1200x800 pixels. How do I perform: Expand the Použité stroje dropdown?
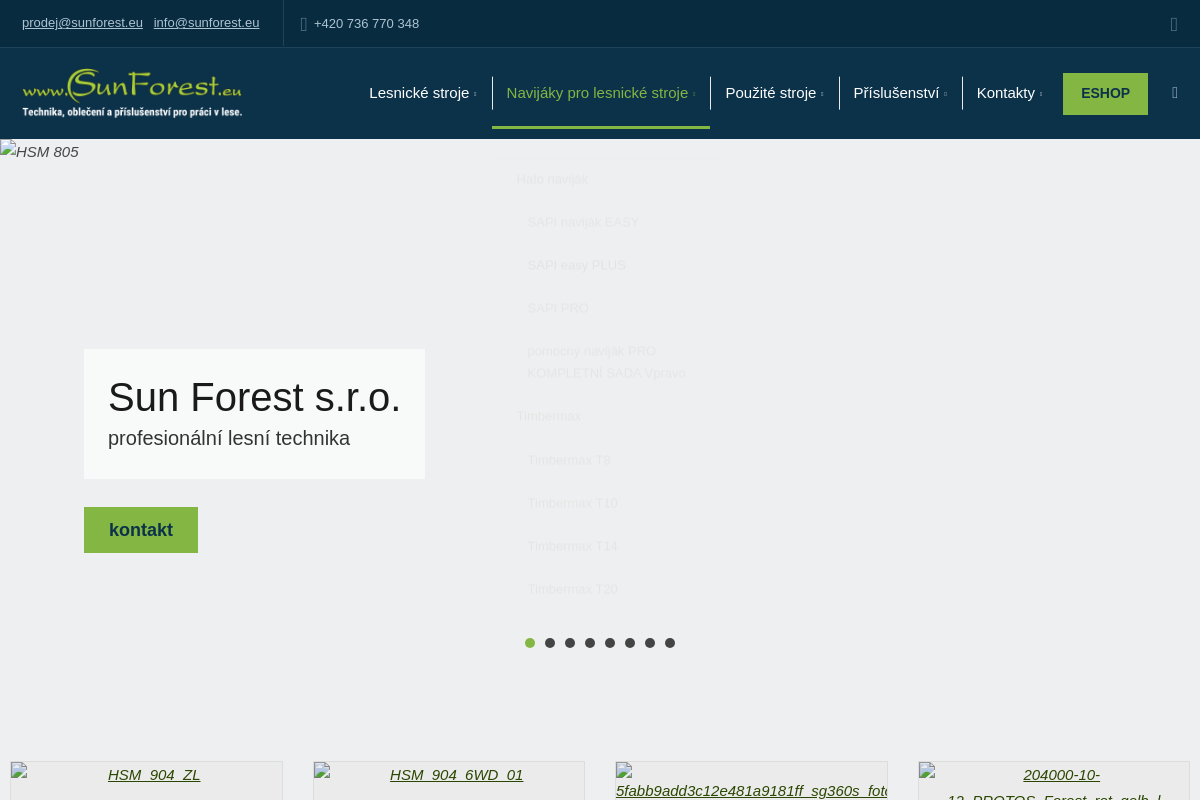click(774, 93)
